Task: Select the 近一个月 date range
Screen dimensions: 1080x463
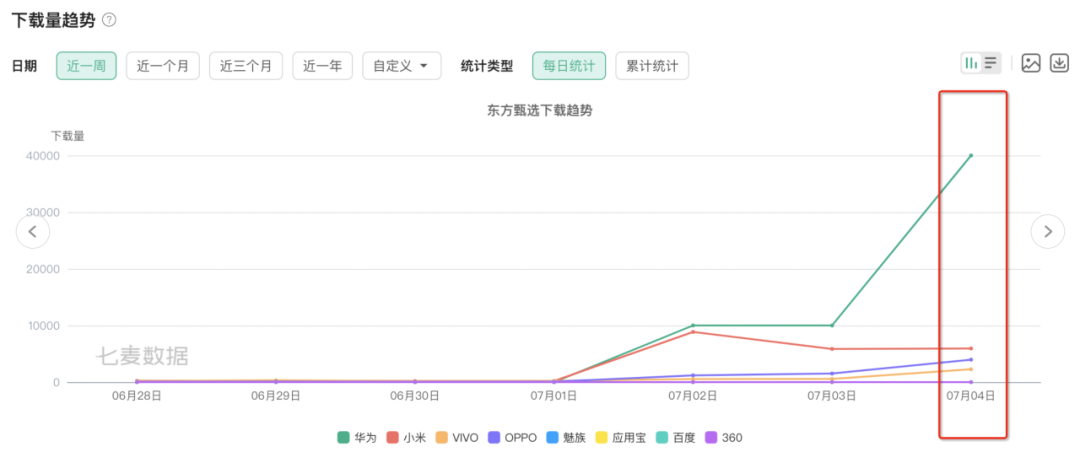Action: tap(163, 66)
